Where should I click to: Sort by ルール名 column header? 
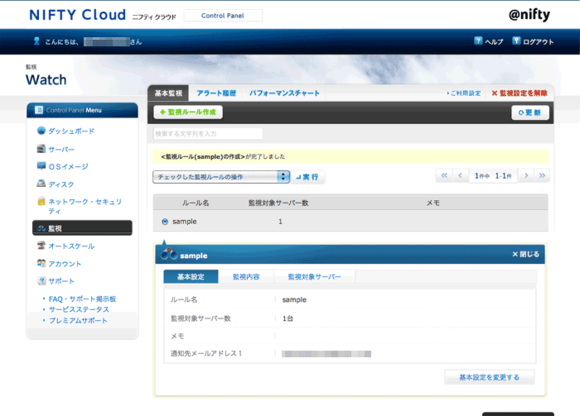(195, 203)
